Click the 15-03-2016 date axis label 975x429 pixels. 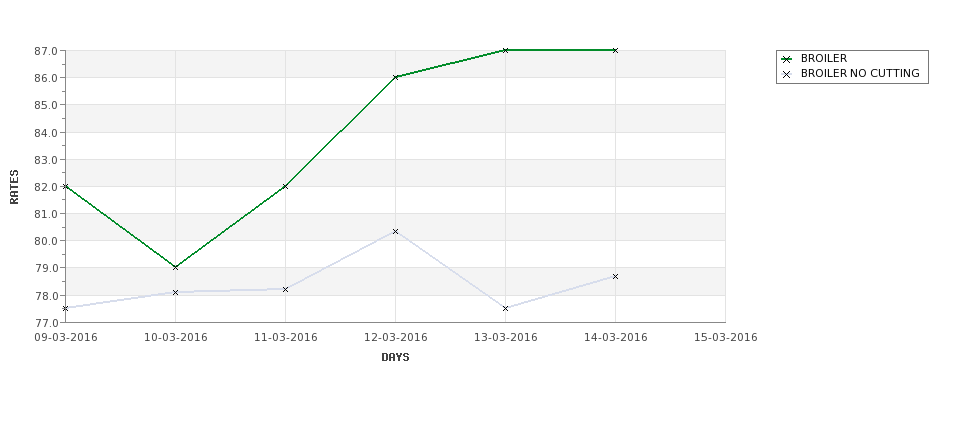tap(726, 338)
